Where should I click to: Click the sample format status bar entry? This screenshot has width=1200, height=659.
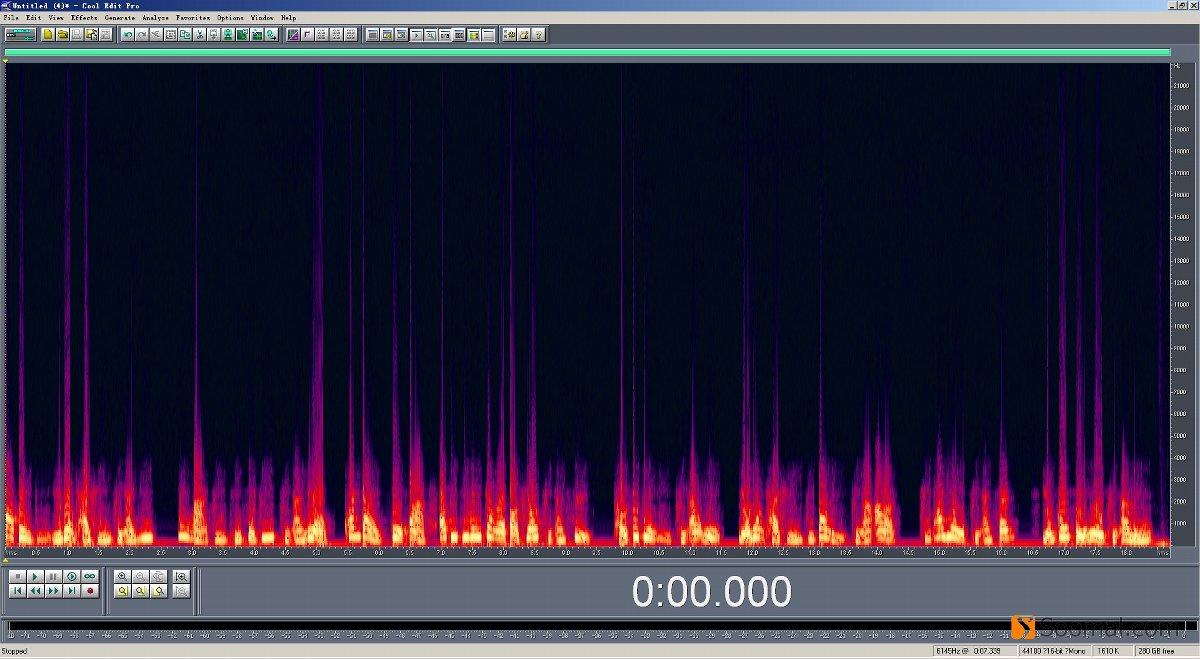pyautogui.click(x=1055, y=651)
